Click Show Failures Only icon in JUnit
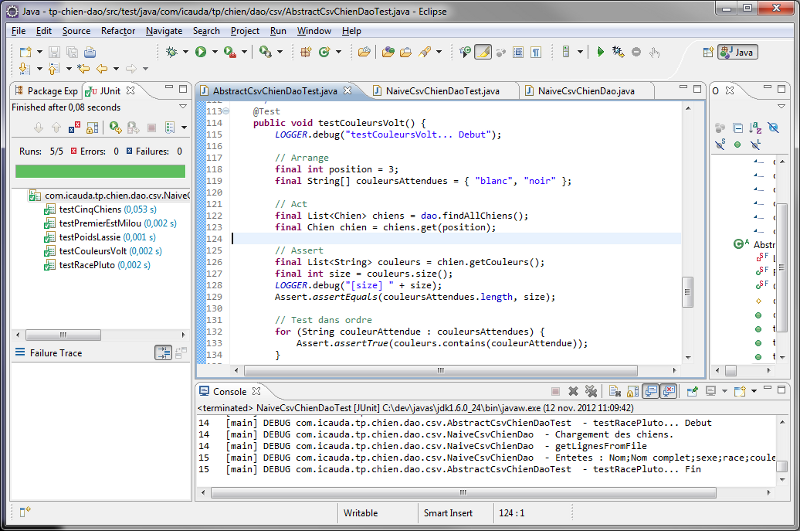Screen dimensions: 800x531 pyautogui.click(x=75, y=127)
